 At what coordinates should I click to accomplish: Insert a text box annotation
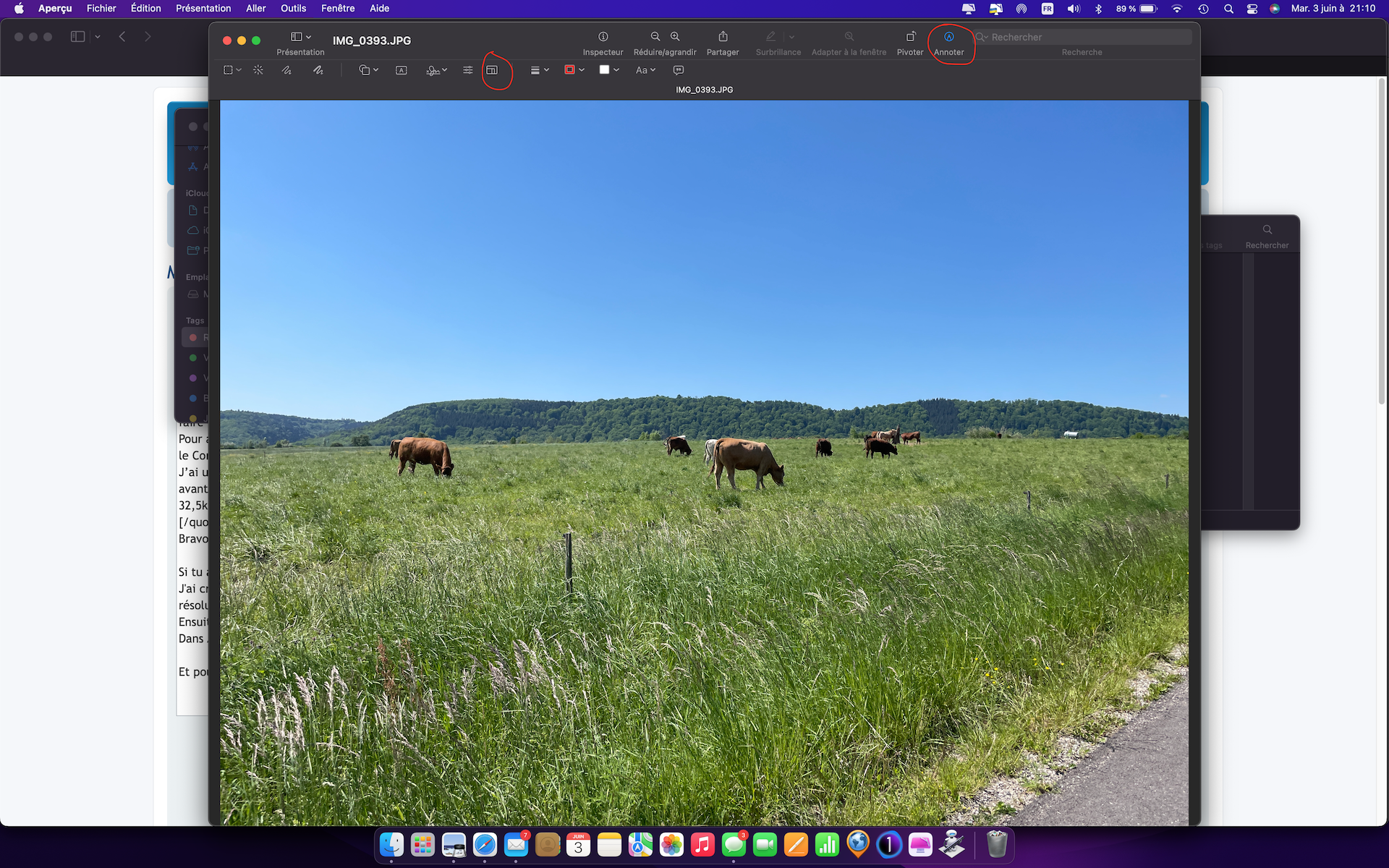pyautogui.click(x=402, y=70)
